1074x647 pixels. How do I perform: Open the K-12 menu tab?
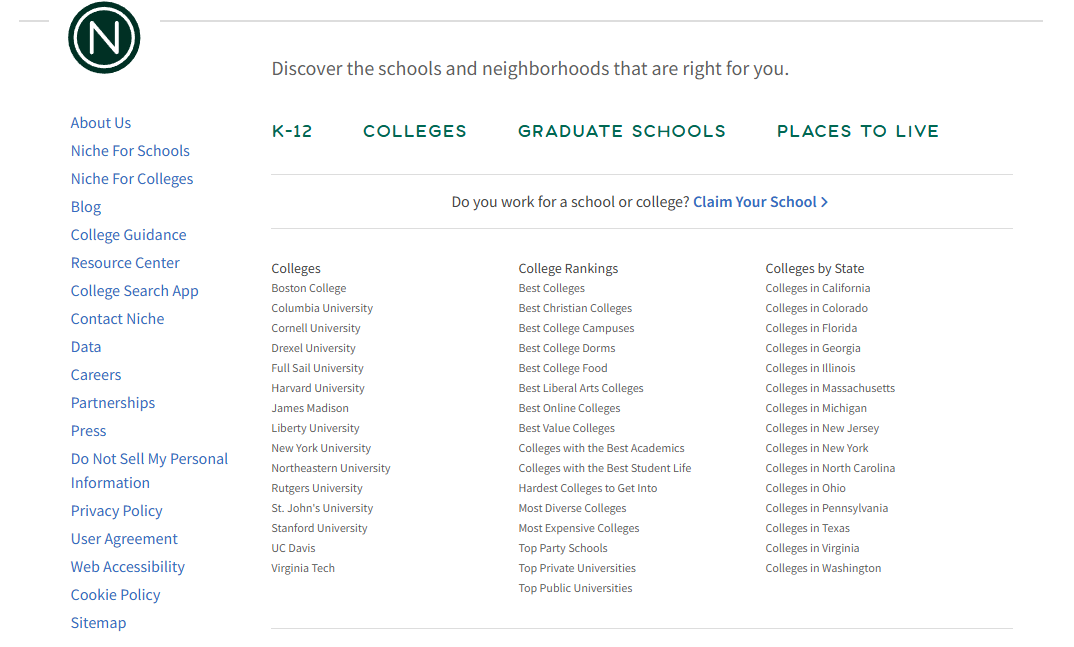click(292, 131)
